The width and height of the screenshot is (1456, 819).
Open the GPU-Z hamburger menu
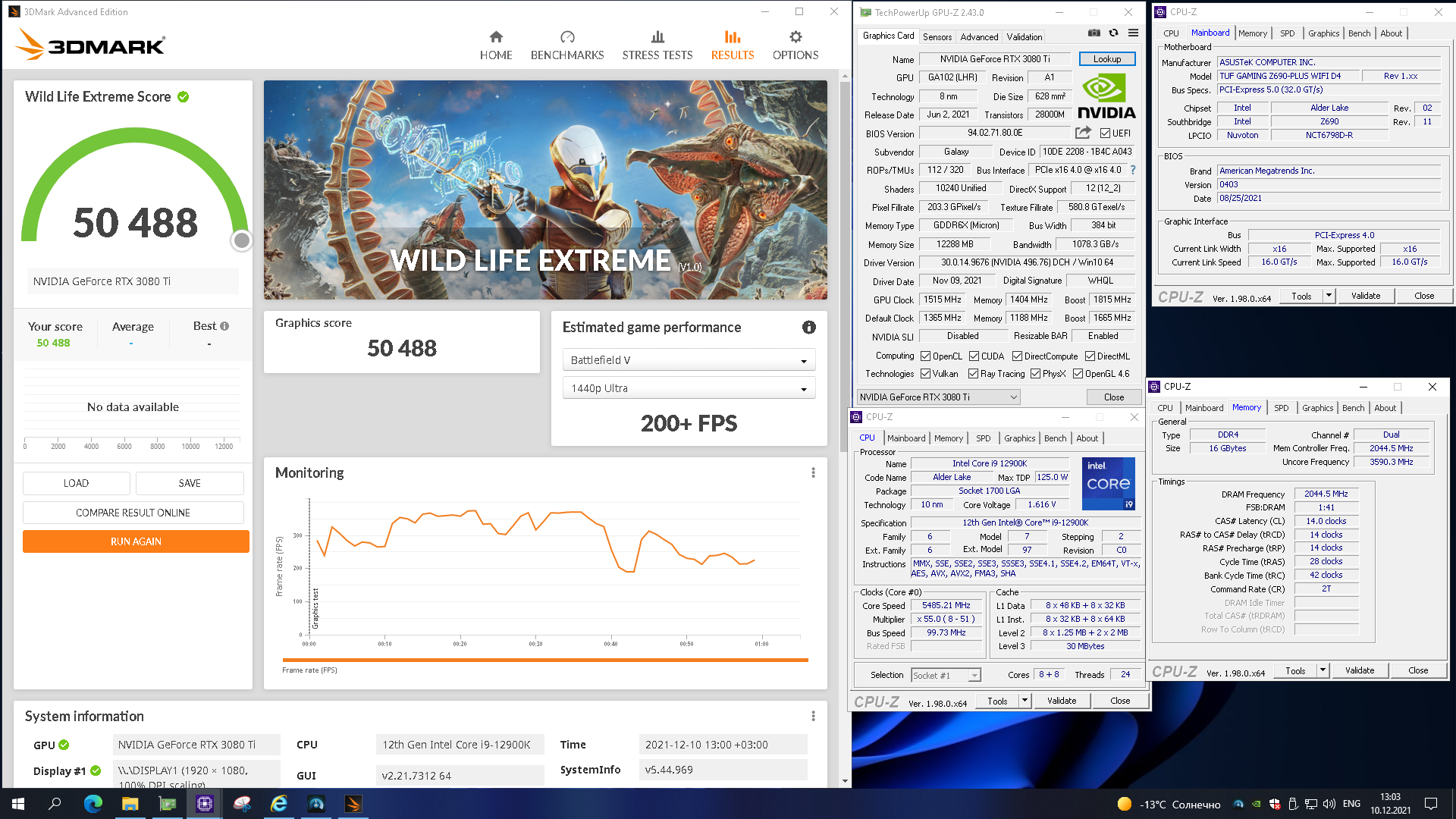tap(1133, 33)
